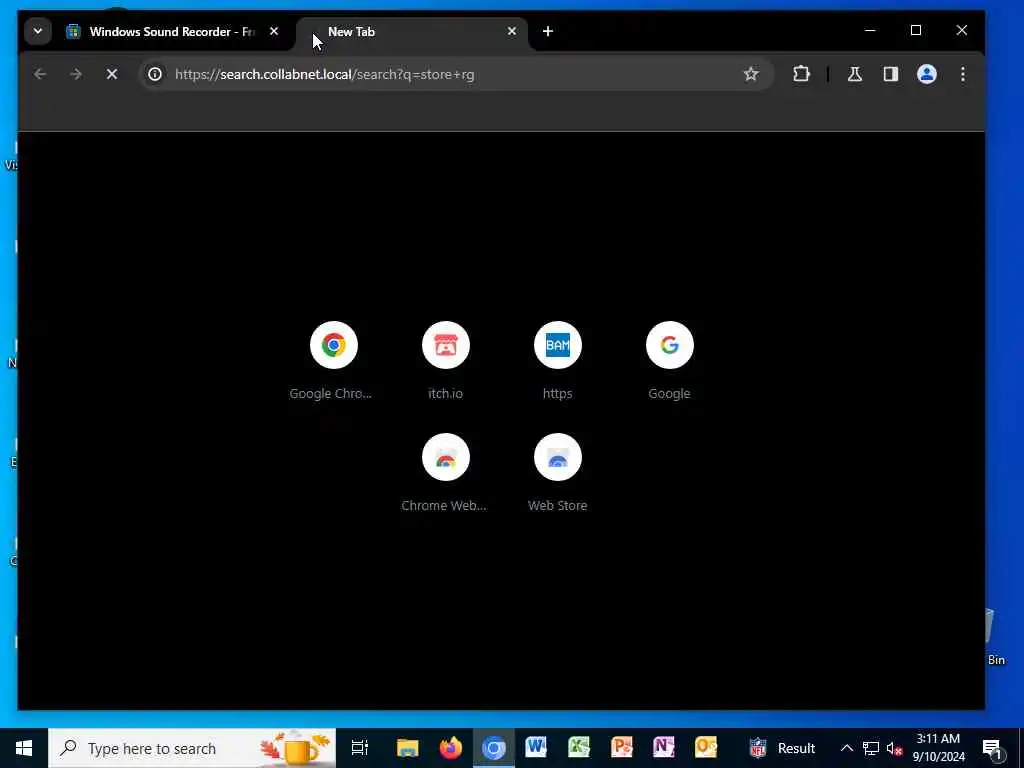Viewport: 1024px width, 768px height.
Task: Open the muted volume tray icon
Action: point(894,748)
